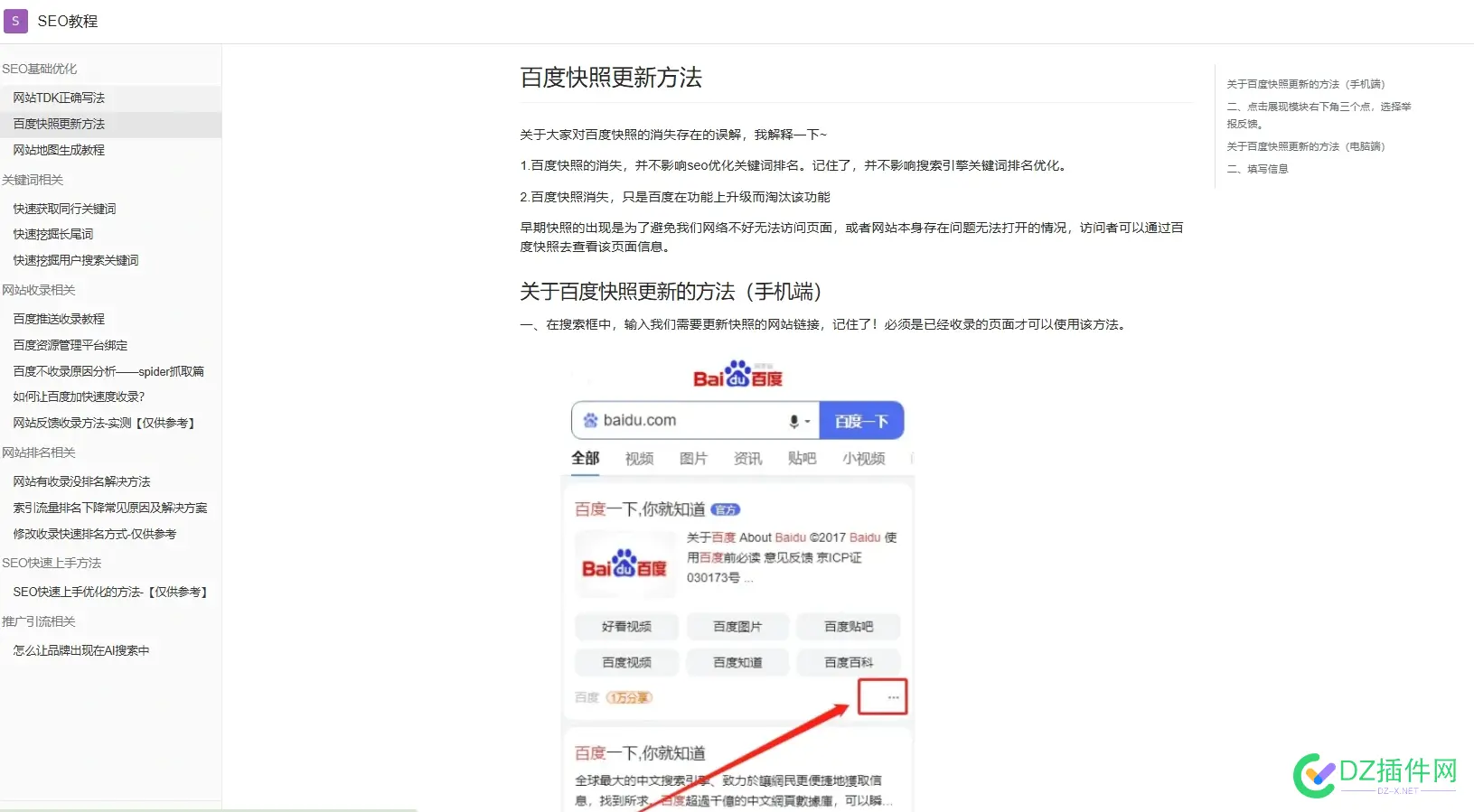Click the 百度快照更新方法 page title
This screenshot has width=1474, height=812.
click(x=611, y=78)
